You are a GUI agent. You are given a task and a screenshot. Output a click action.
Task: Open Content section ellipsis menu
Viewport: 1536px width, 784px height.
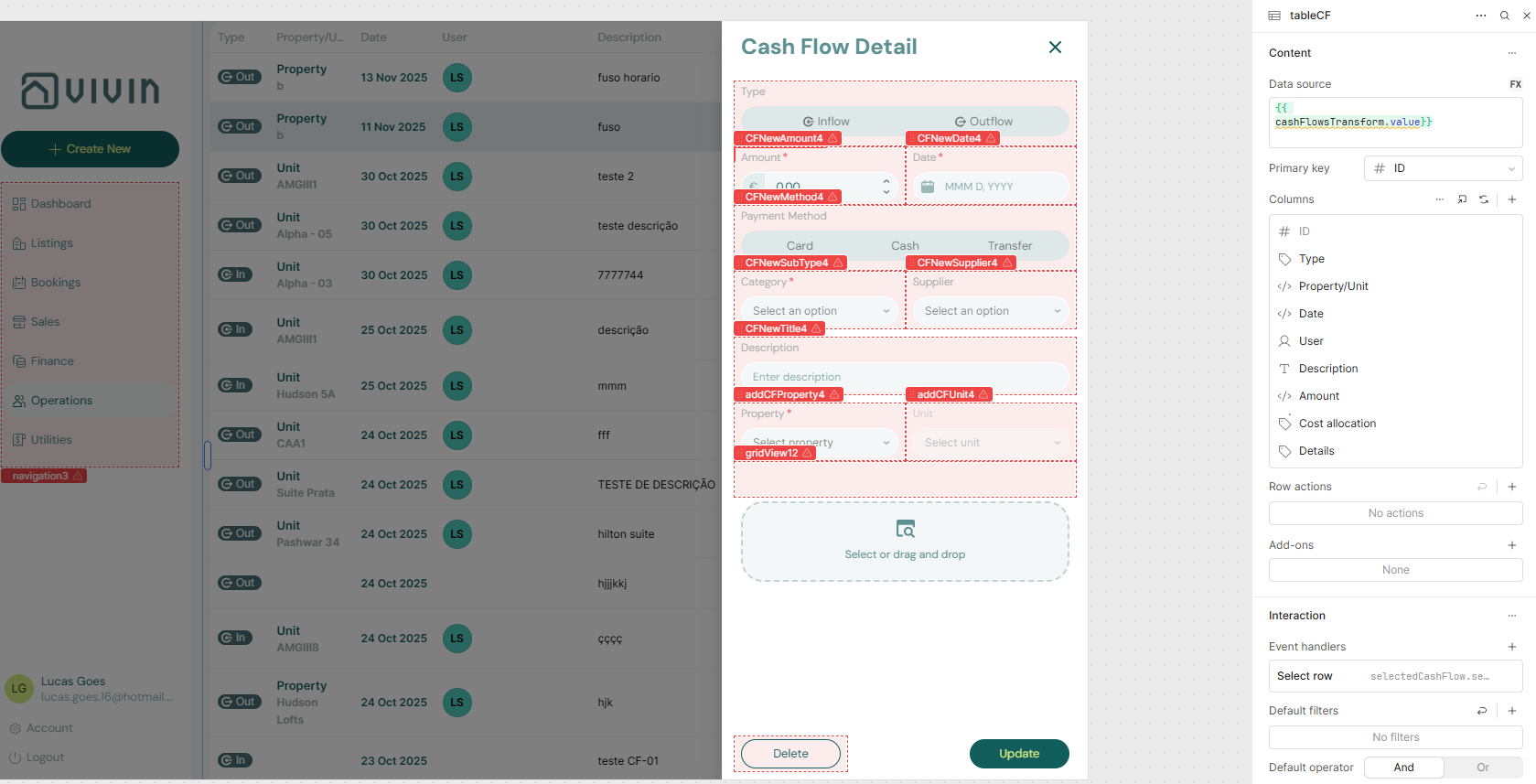(1512, 53)
